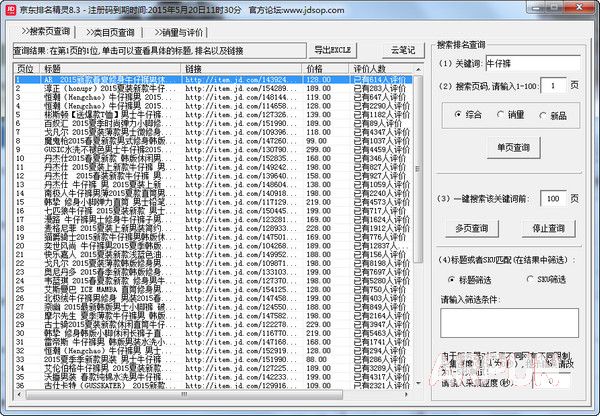Viewport: 600px width, 416px height.
Task: Select row 34 艾伦伯格牛仔裤 result
Action: tap(214, 368)
